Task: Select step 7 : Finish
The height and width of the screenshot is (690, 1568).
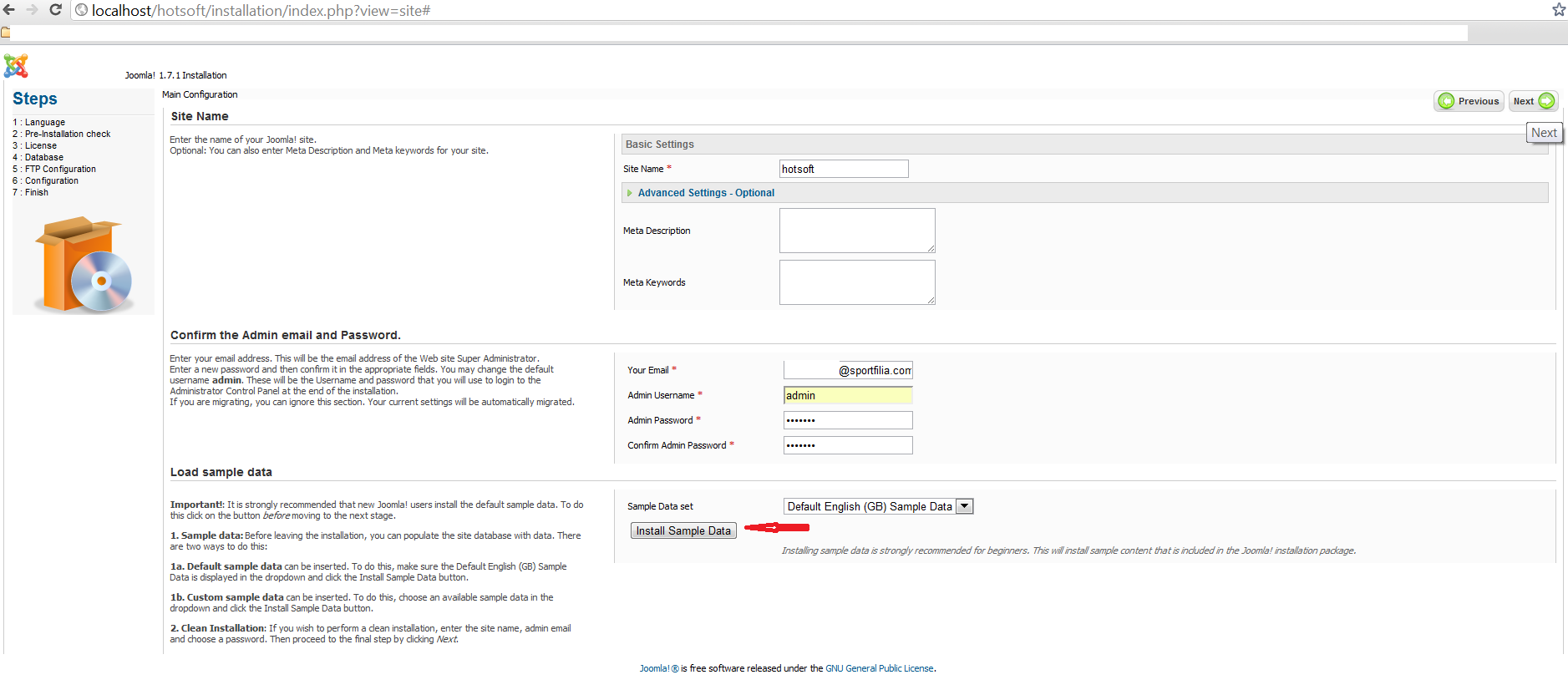Action: 30,192
